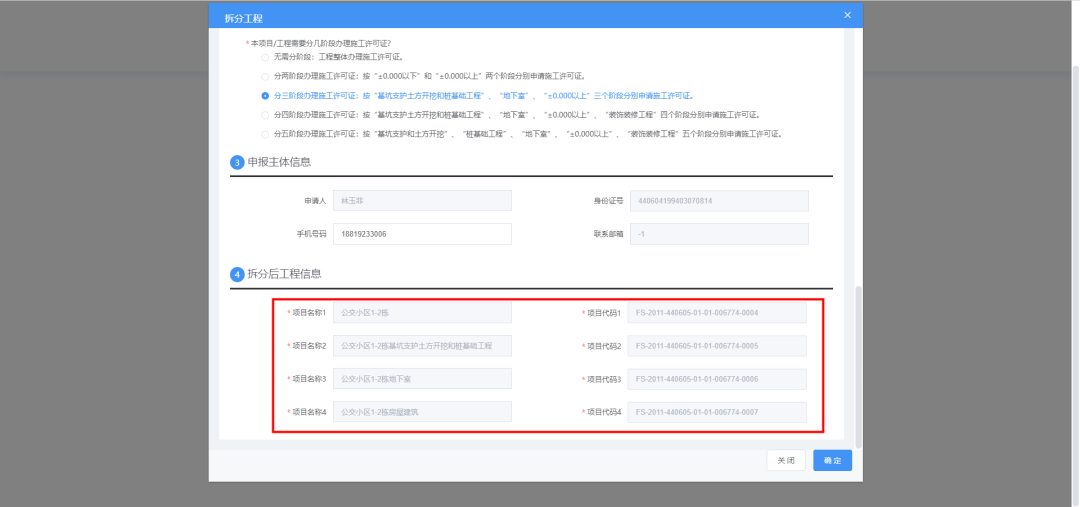Click the 项目代码2 field ending in 0005
Screen dimensions: 1080x507
tap(717, 346)
